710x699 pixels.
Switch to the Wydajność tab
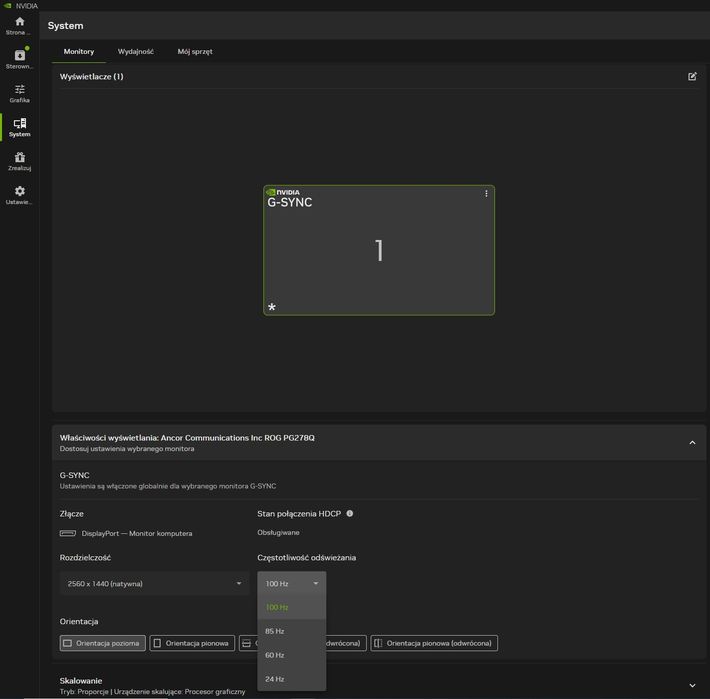pyautogui.click(x=135, y=52)
